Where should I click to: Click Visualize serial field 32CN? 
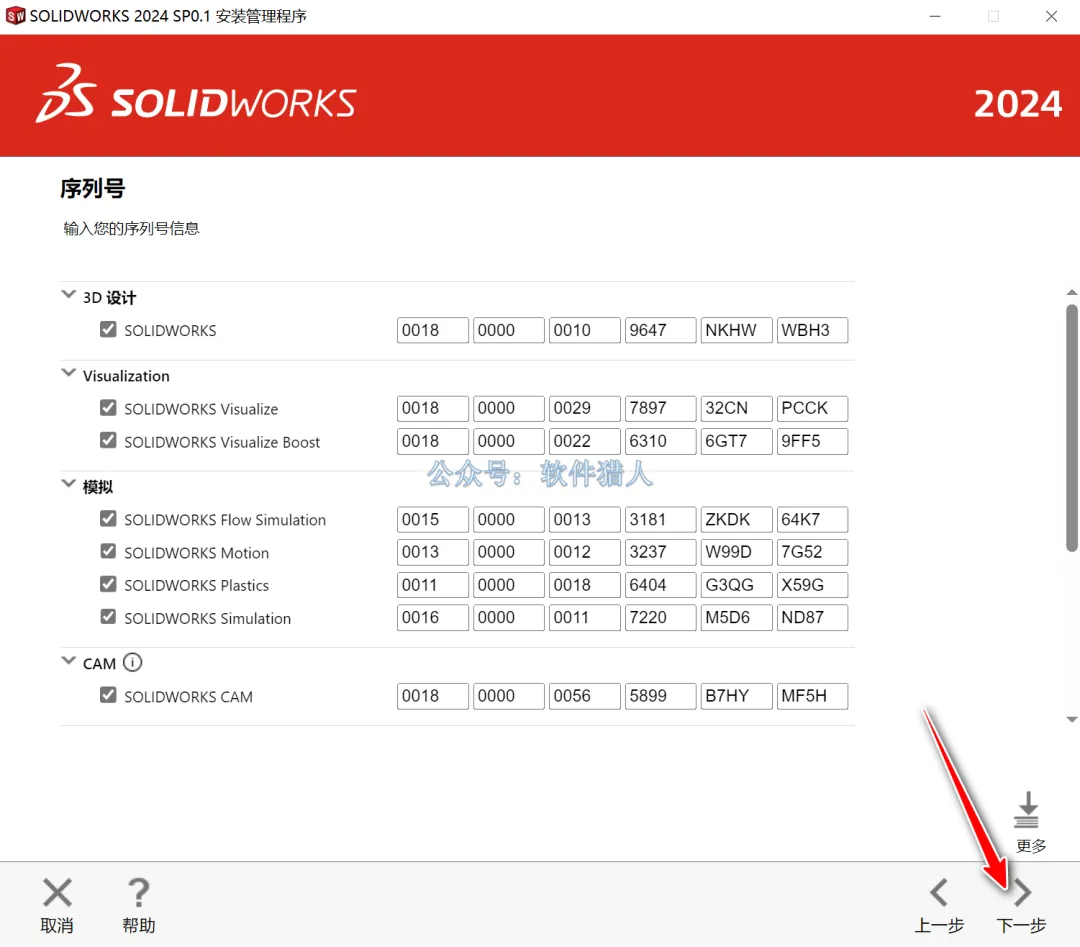[x=736, y=408]
